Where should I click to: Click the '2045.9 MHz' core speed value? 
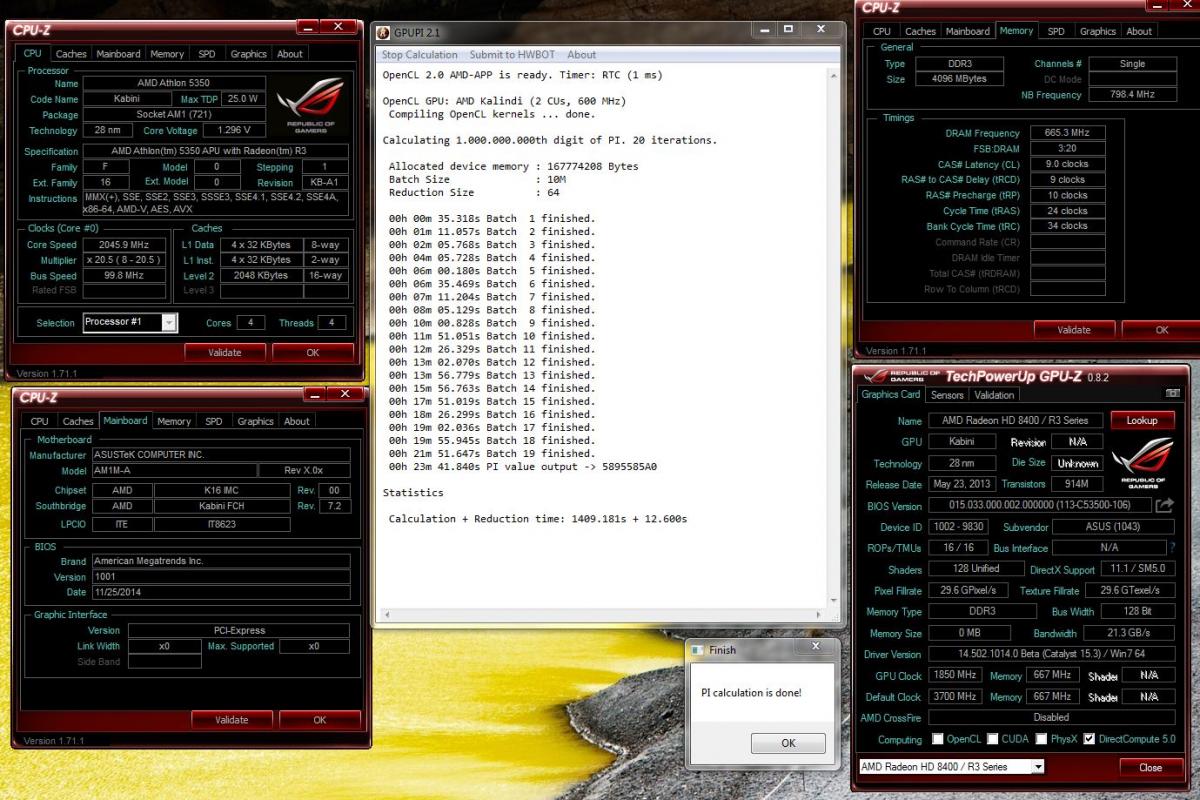[124, 244]
